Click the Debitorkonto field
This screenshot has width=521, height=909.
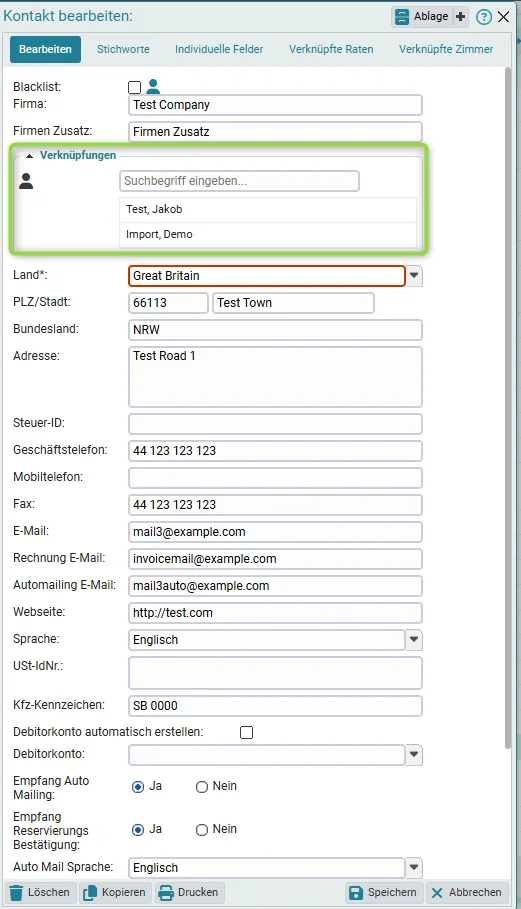pos(267,755)
